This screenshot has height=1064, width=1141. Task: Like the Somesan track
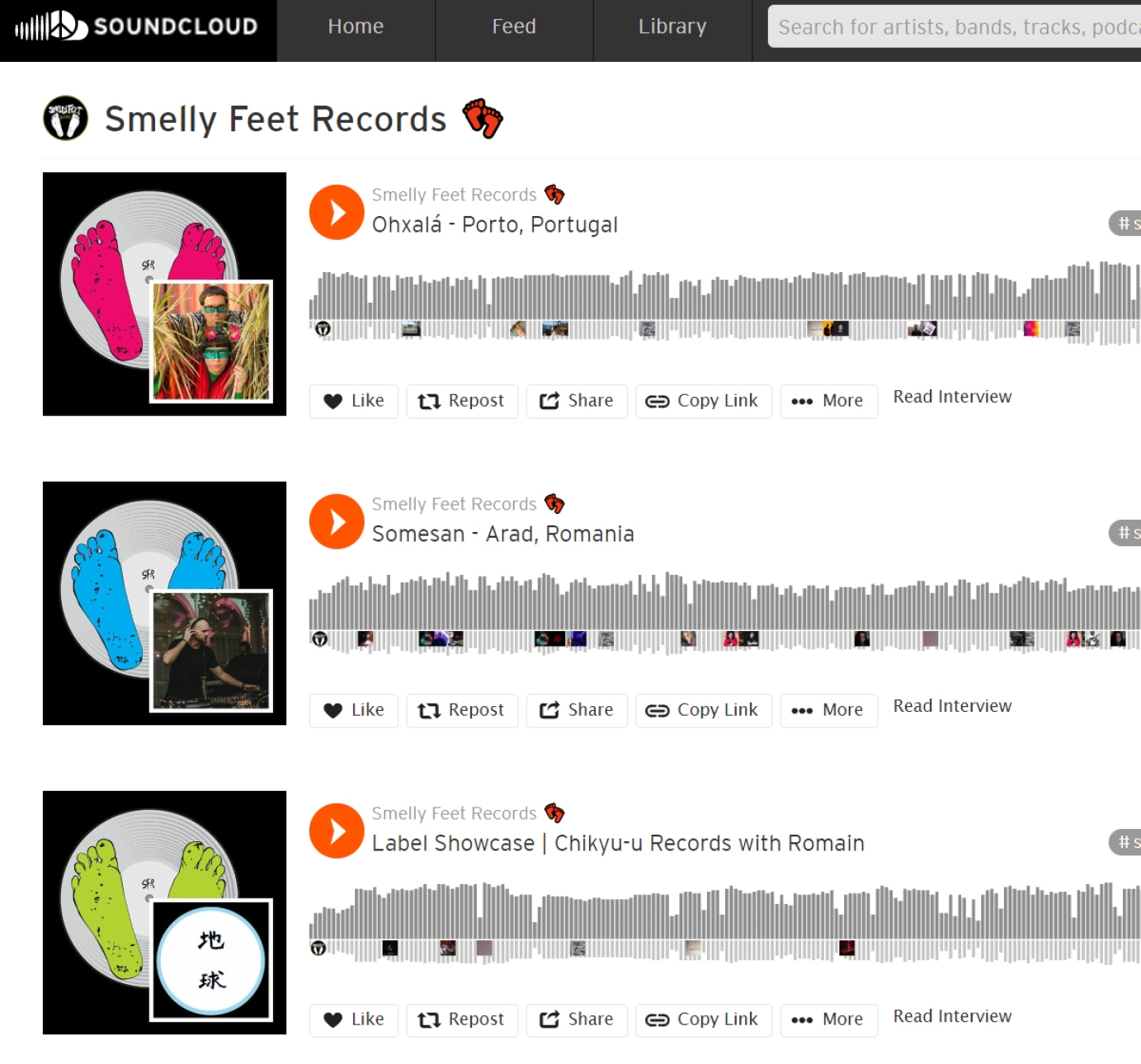point(354,710)
